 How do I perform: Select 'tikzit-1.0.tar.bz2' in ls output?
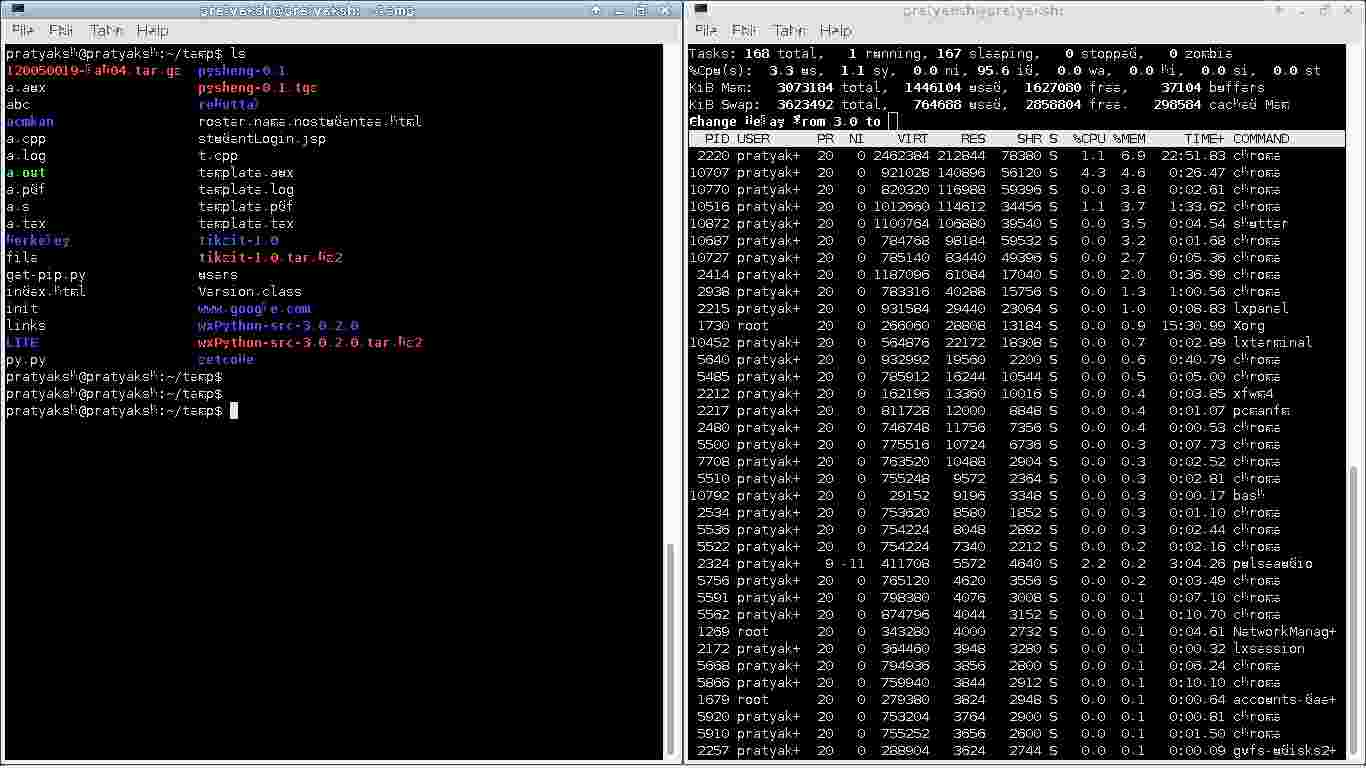click(270, 258)
